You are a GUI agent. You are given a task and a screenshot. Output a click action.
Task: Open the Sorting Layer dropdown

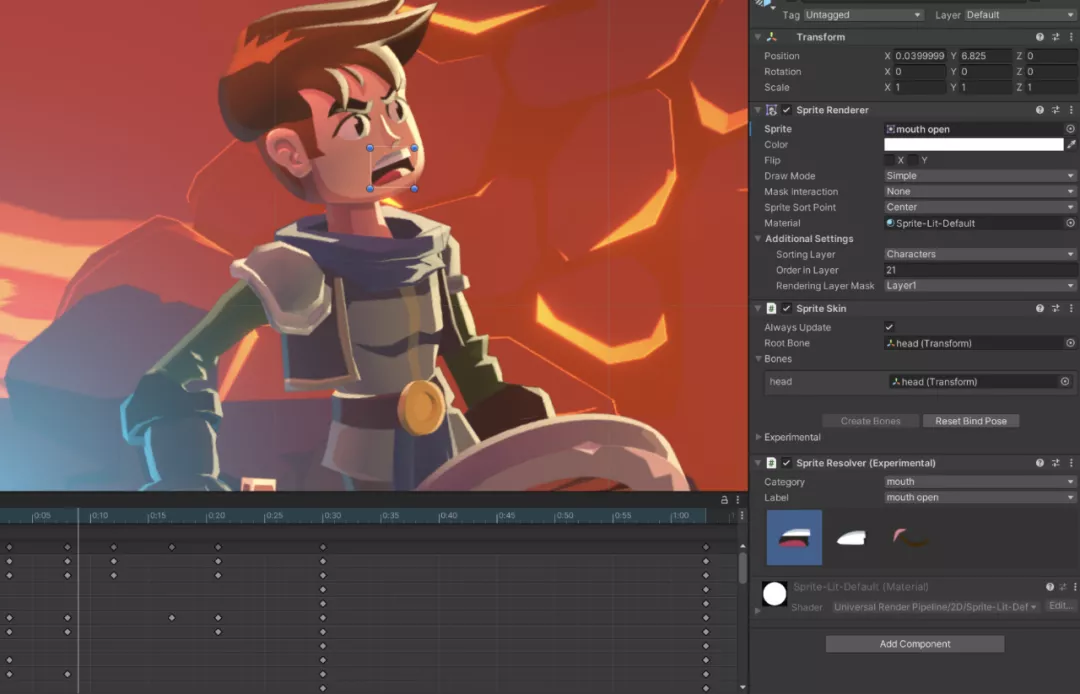pyautogui.click(x=978, y=254)
